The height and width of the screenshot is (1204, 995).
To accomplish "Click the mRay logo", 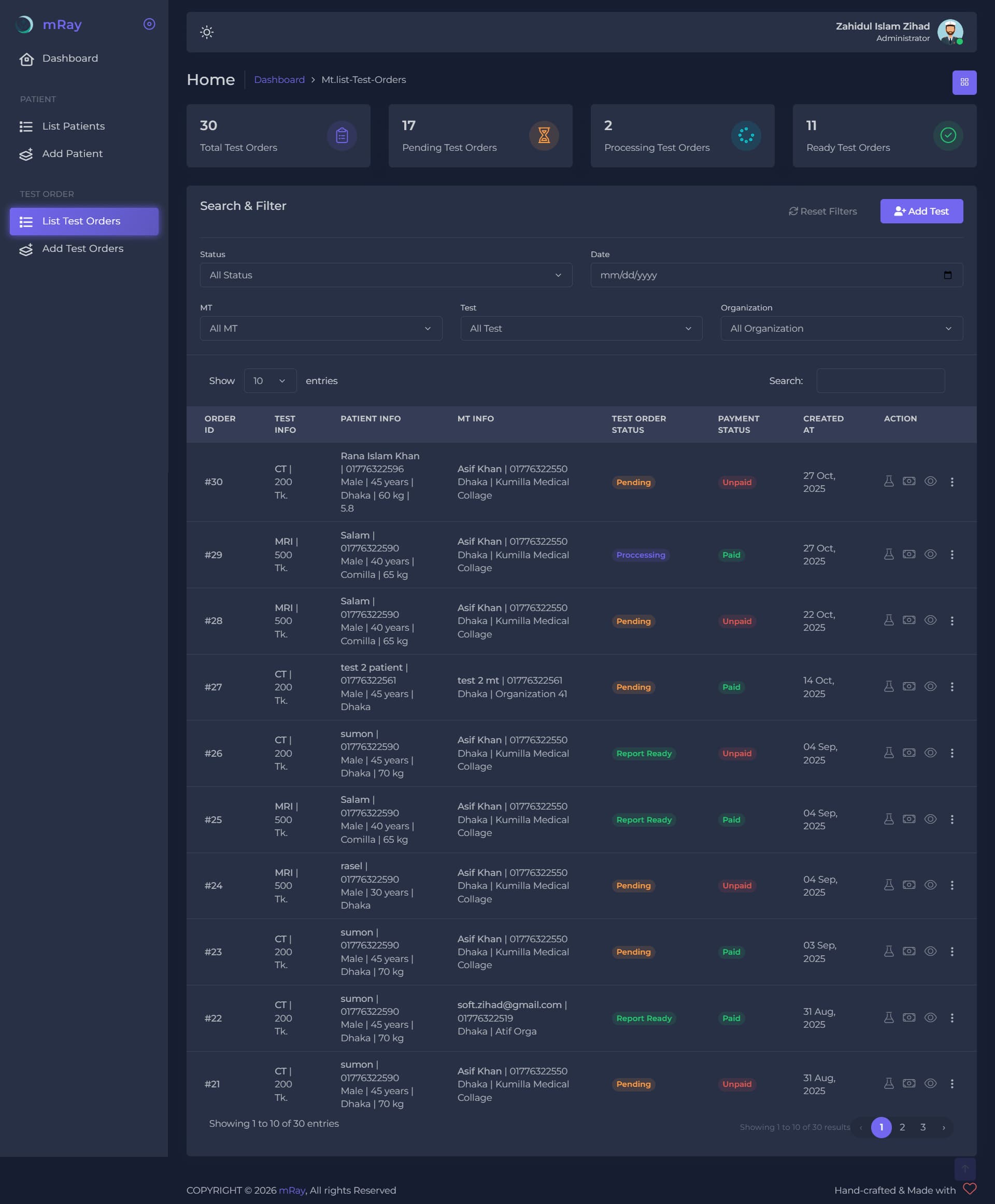I will (x=49, y=25).
